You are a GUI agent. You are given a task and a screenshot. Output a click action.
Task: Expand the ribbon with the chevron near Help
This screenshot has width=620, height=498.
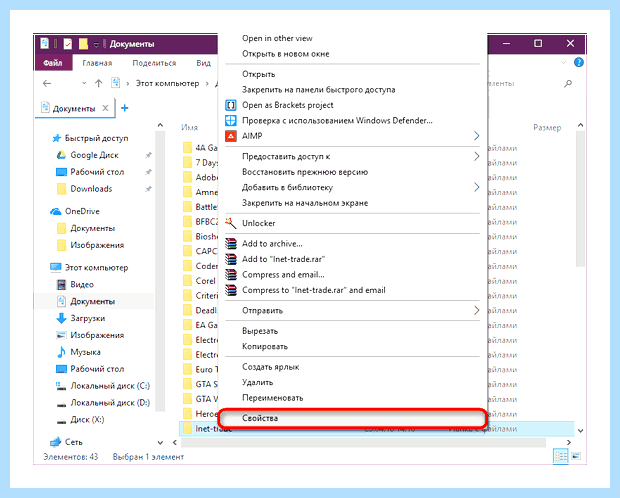click(x=563, y=62)
